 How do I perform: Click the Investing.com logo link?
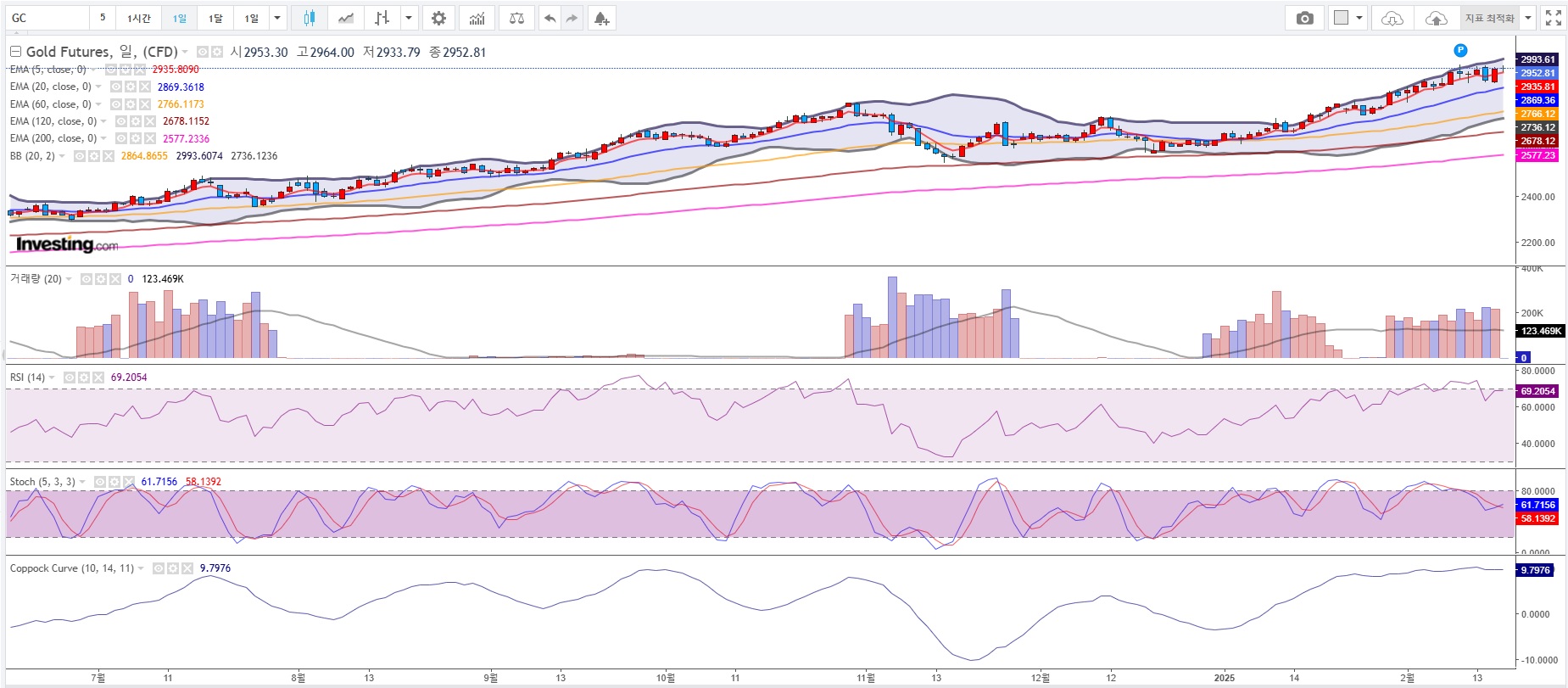pos(67,244)
